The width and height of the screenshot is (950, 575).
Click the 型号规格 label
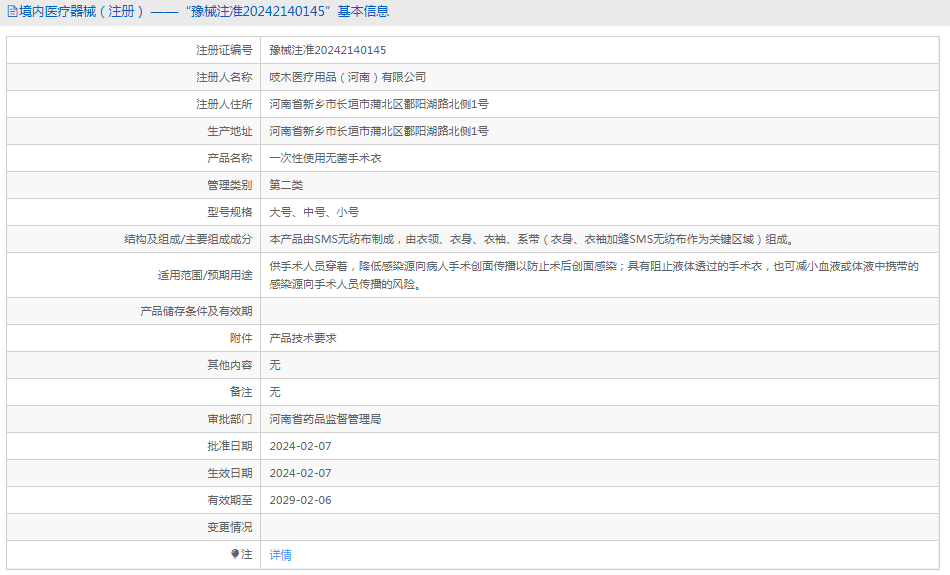click(230, 212)
